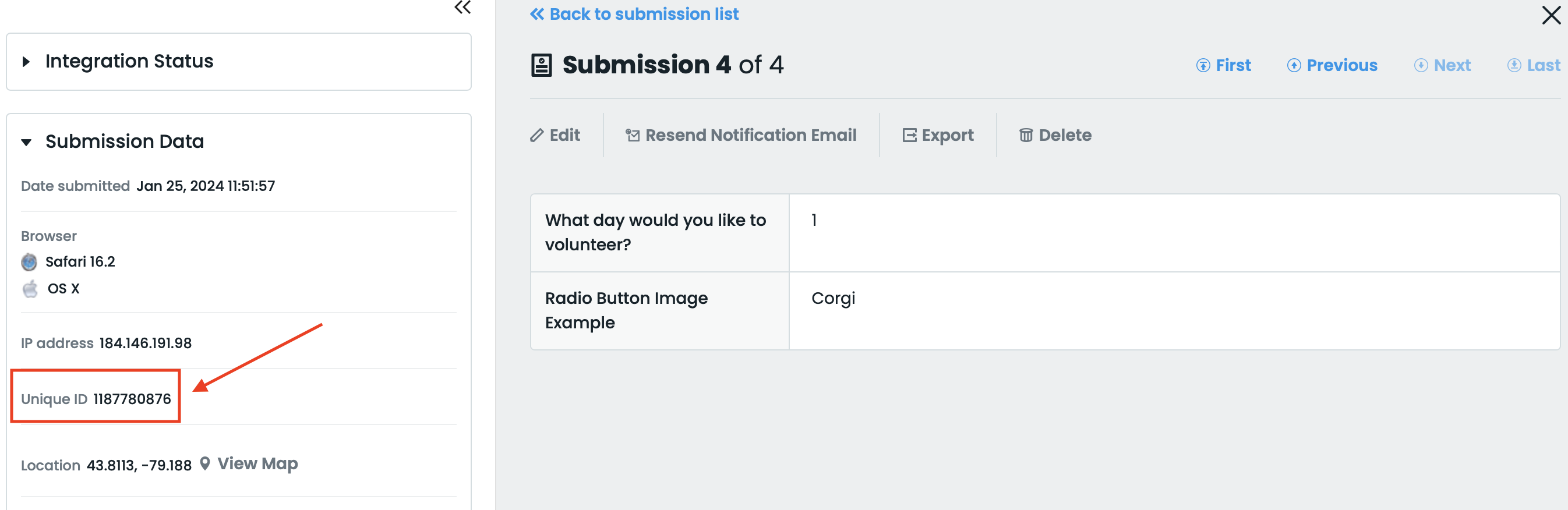Collapse the Submission Data section

[x=26, y=142]
